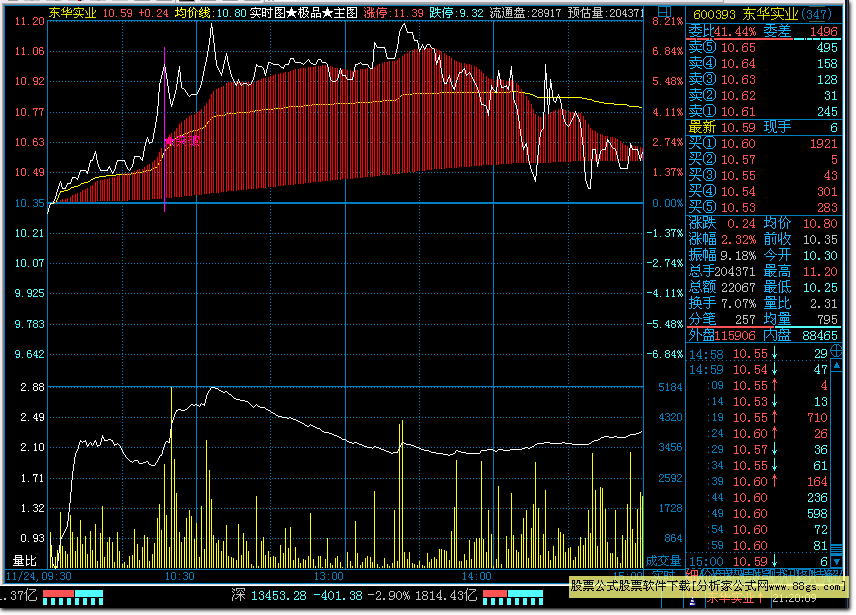
Task: Click the (347) count beside stock name
Action: 816,14
